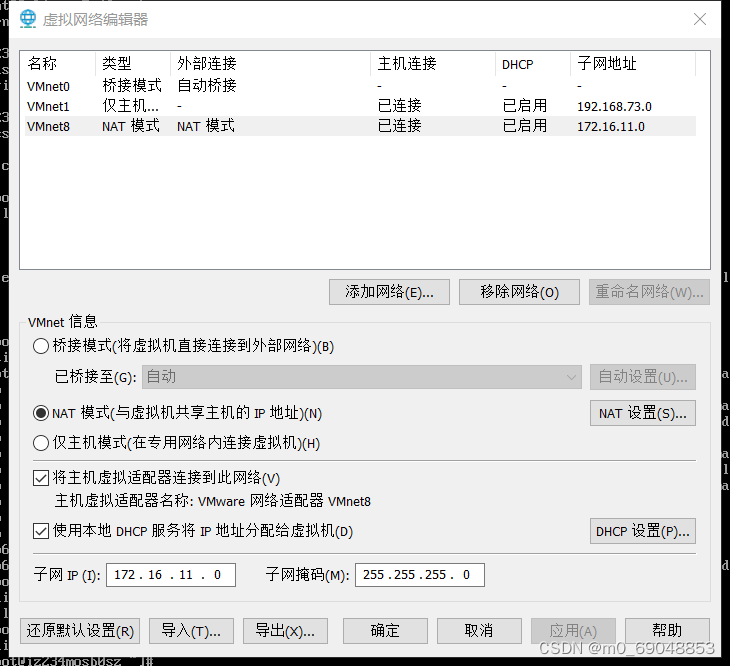The height and width of the screenshot is (666, 730).
Task: Close the 虚拟网络编辑器 dialog
Action: pos(699,19)
